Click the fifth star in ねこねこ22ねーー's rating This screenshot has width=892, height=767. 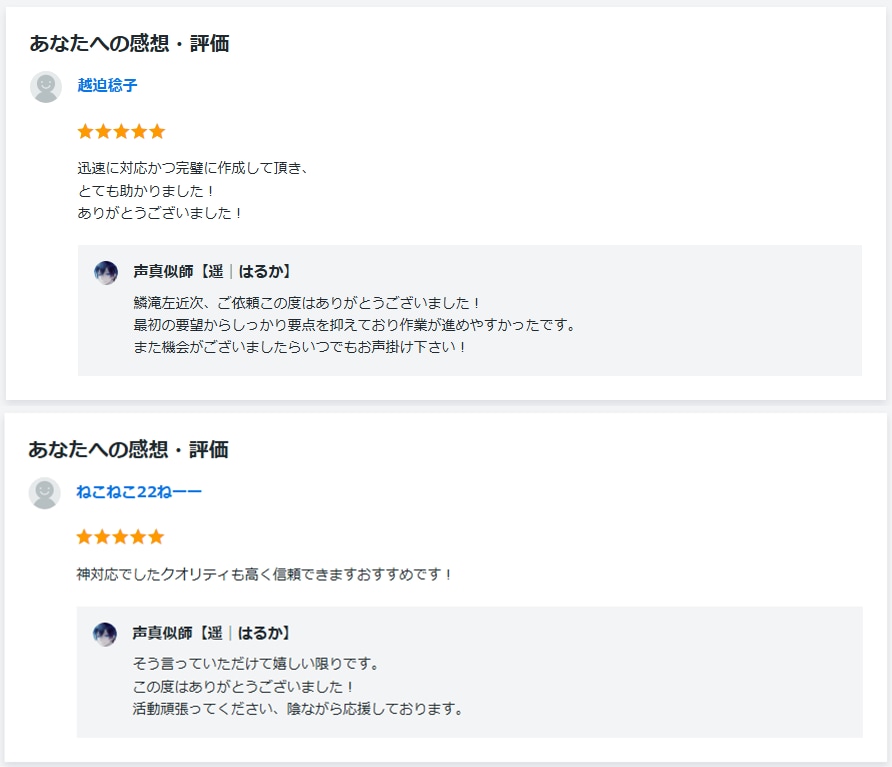(x=156, y=537)
